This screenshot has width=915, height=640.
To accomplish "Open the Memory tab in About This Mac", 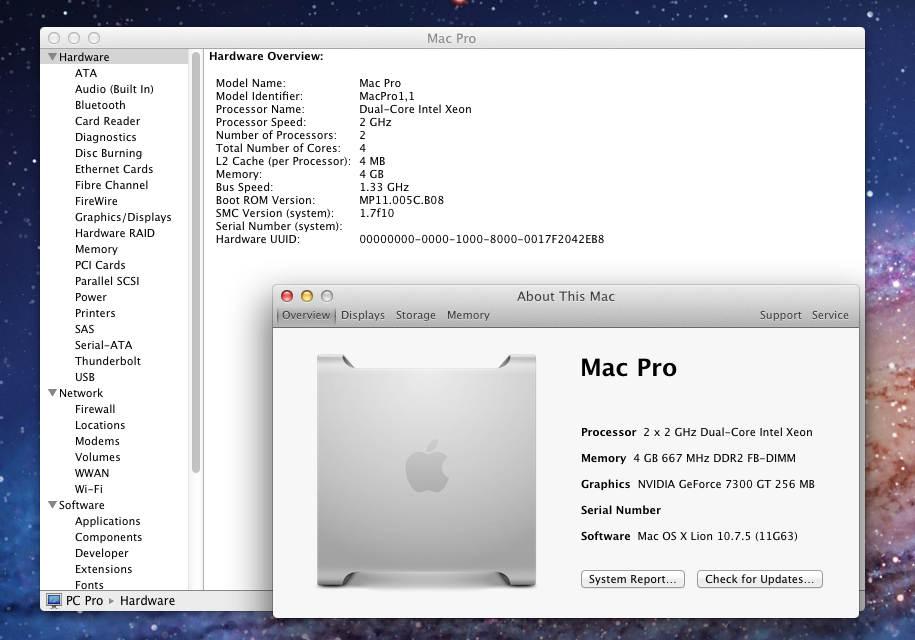I will coord(468,315).
